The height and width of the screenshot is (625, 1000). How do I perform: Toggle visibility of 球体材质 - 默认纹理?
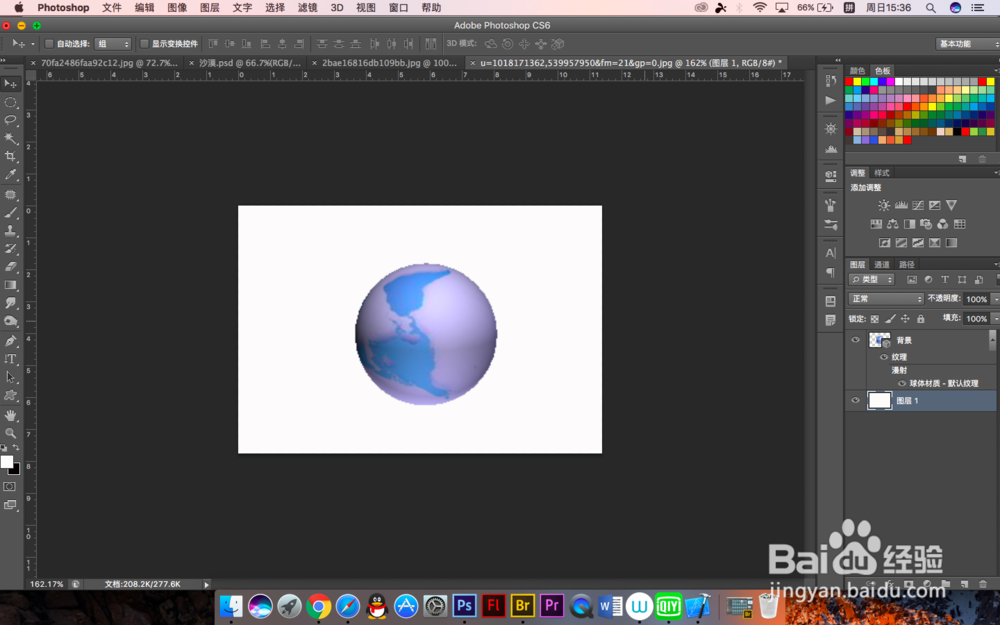pyautogui.click(x=902, y=383)
